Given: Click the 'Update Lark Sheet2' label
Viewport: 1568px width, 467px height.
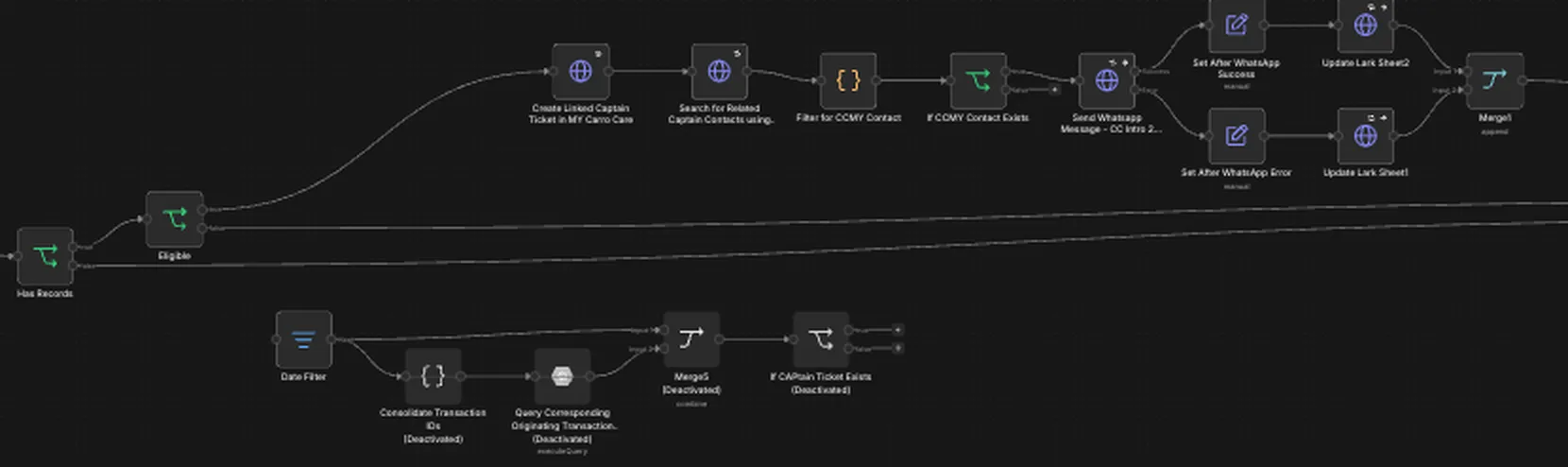Looking at the screenshot, I should tap(1366, 63).
